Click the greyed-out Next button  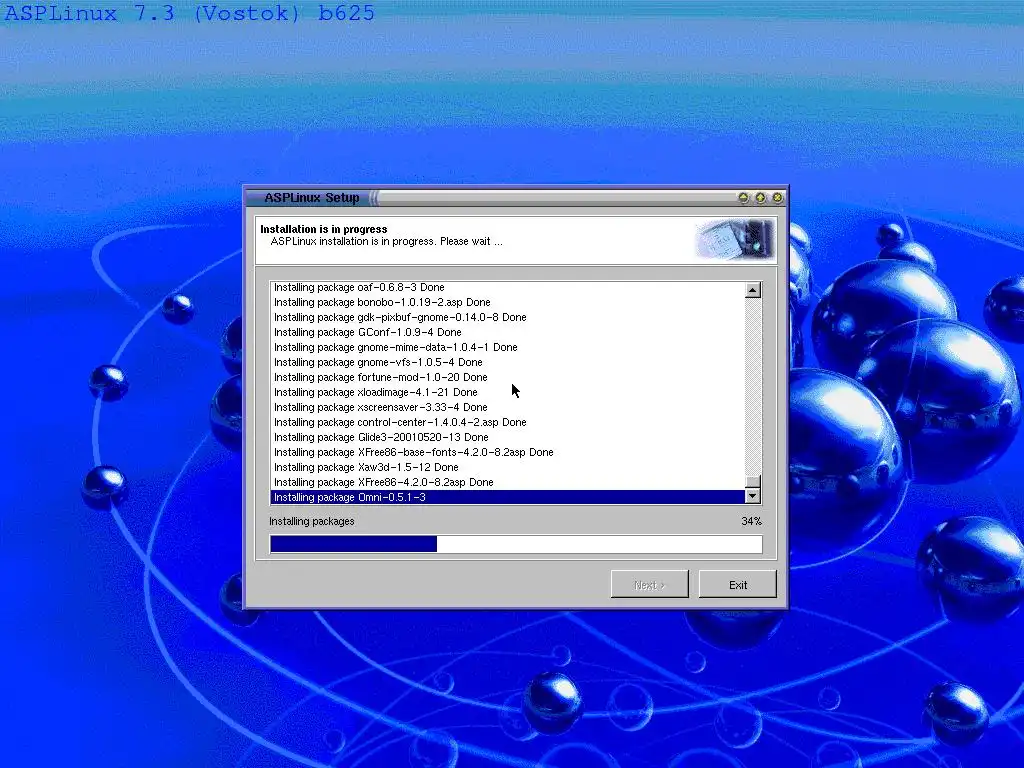pos(649,584)
